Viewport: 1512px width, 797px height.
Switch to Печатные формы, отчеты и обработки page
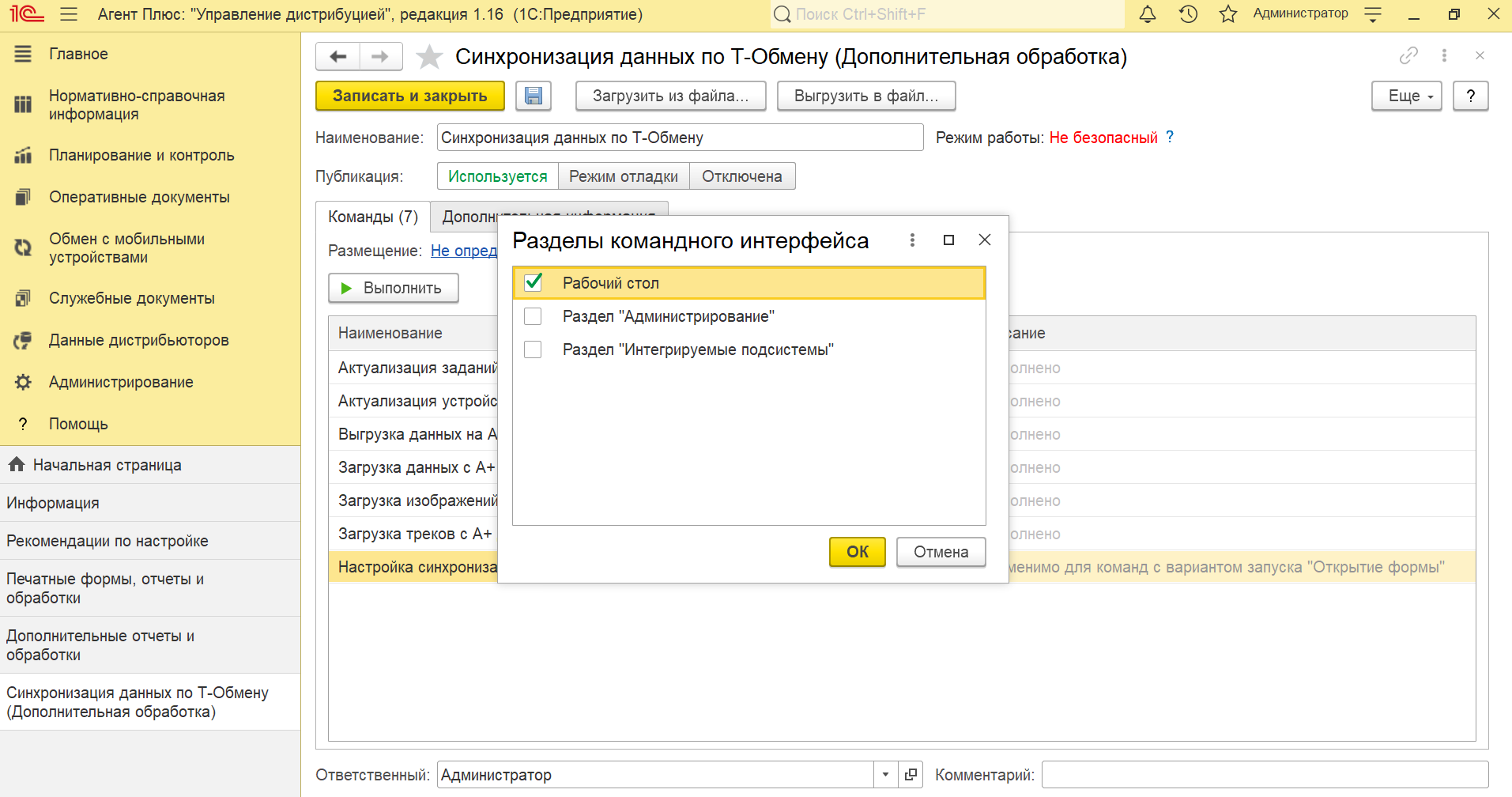pyautogui.click(x=150, y=588)
